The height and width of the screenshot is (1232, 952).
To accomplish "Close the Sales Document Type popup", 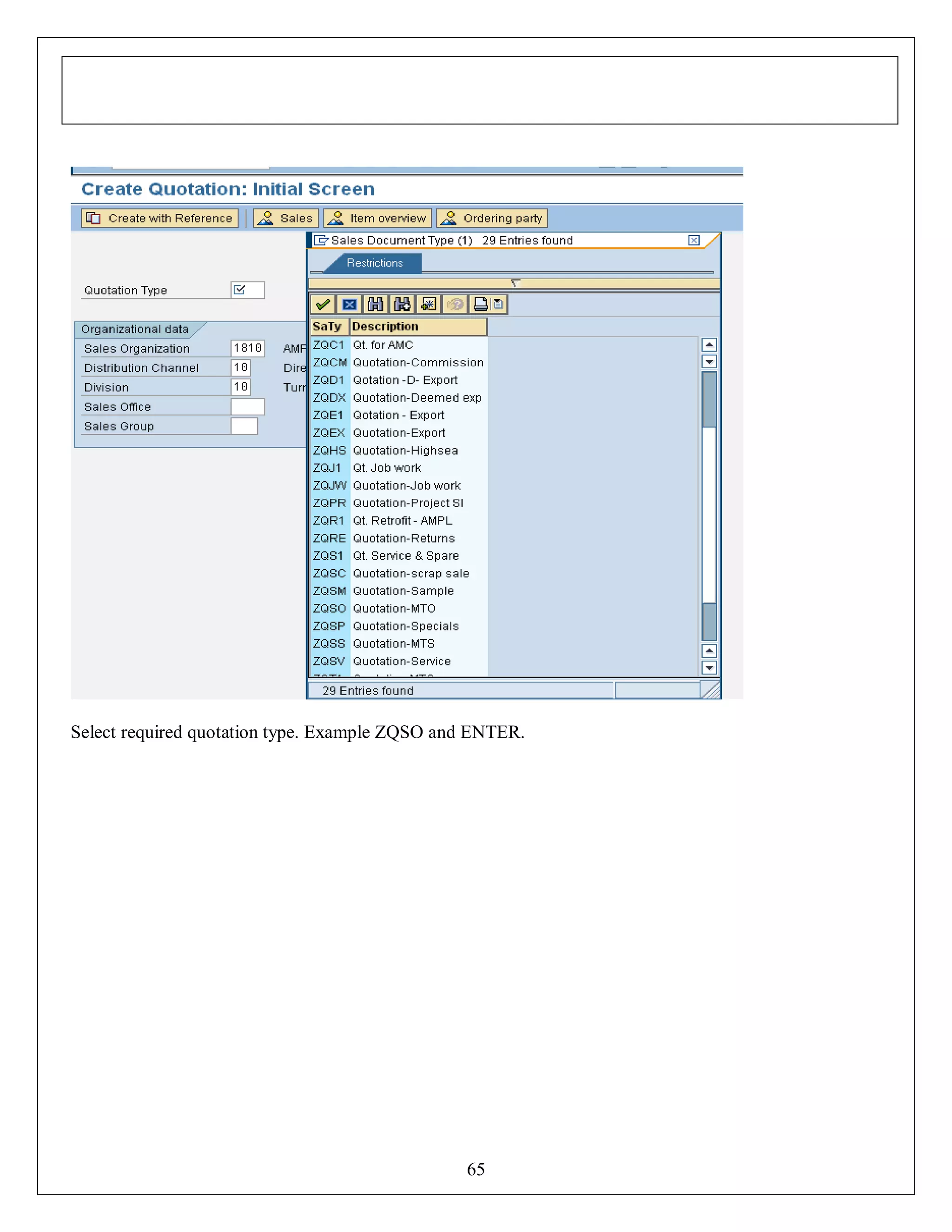I will click(x=694, y=240).
